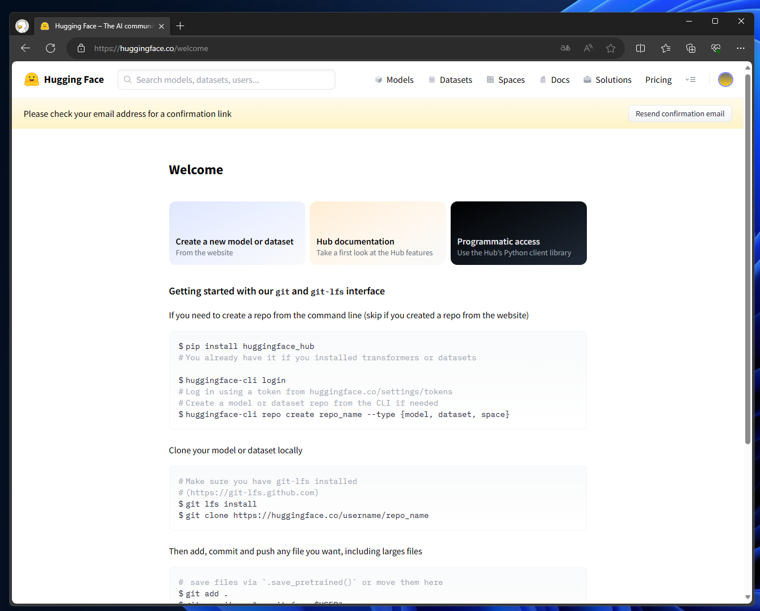Reload the page with refresh icon

tap(50, 48)
